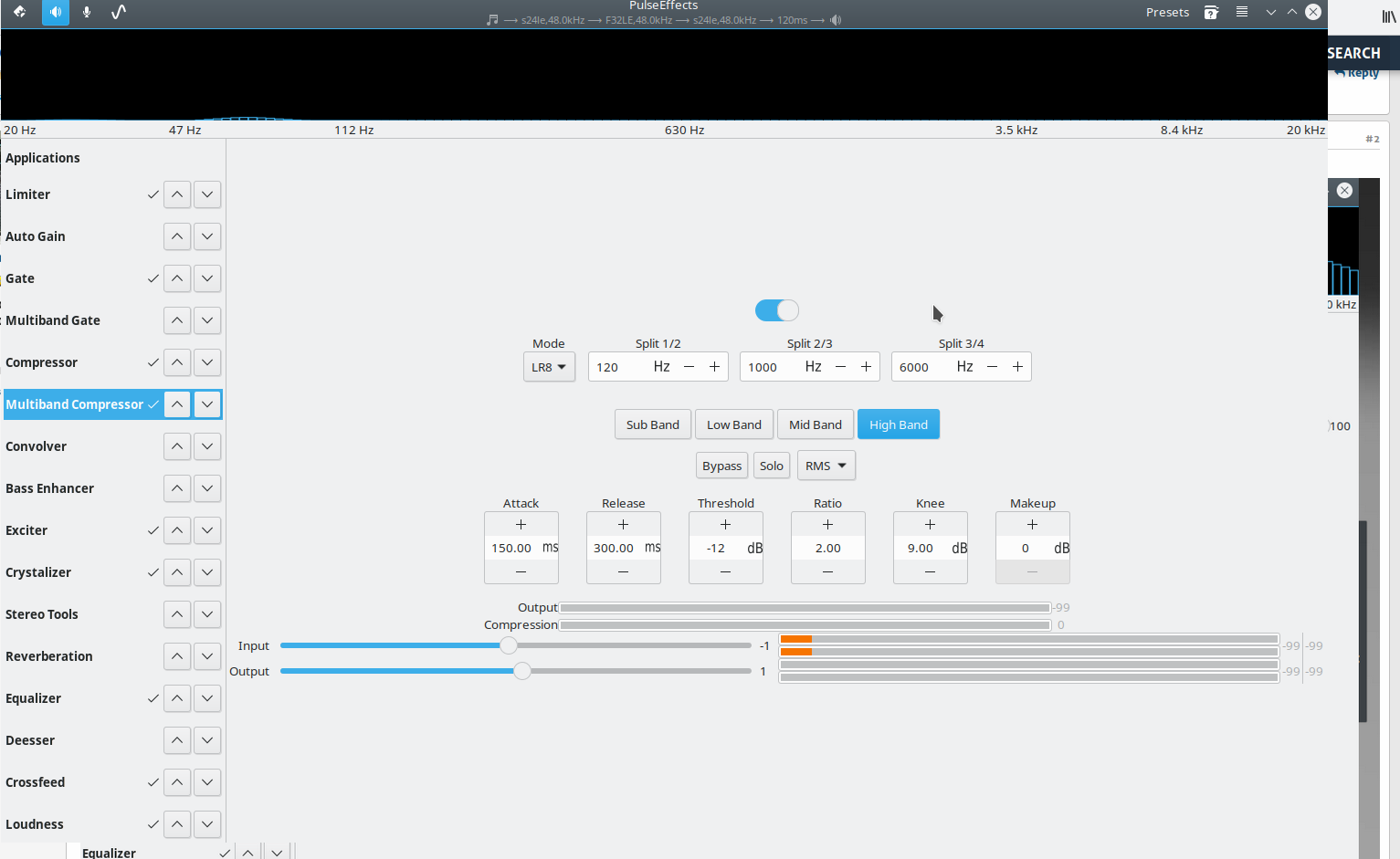The height and width of the screenshot is (859, 1400).
Task: Select the Compressor effect in the sidebar
Action: coord(41,362)
